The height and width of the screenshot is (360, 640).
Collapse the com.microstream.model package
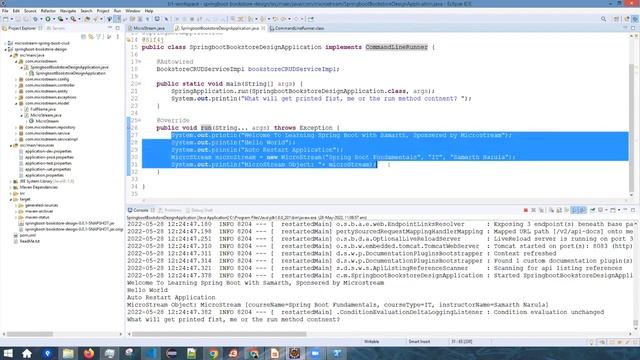(x=16, y=103)
